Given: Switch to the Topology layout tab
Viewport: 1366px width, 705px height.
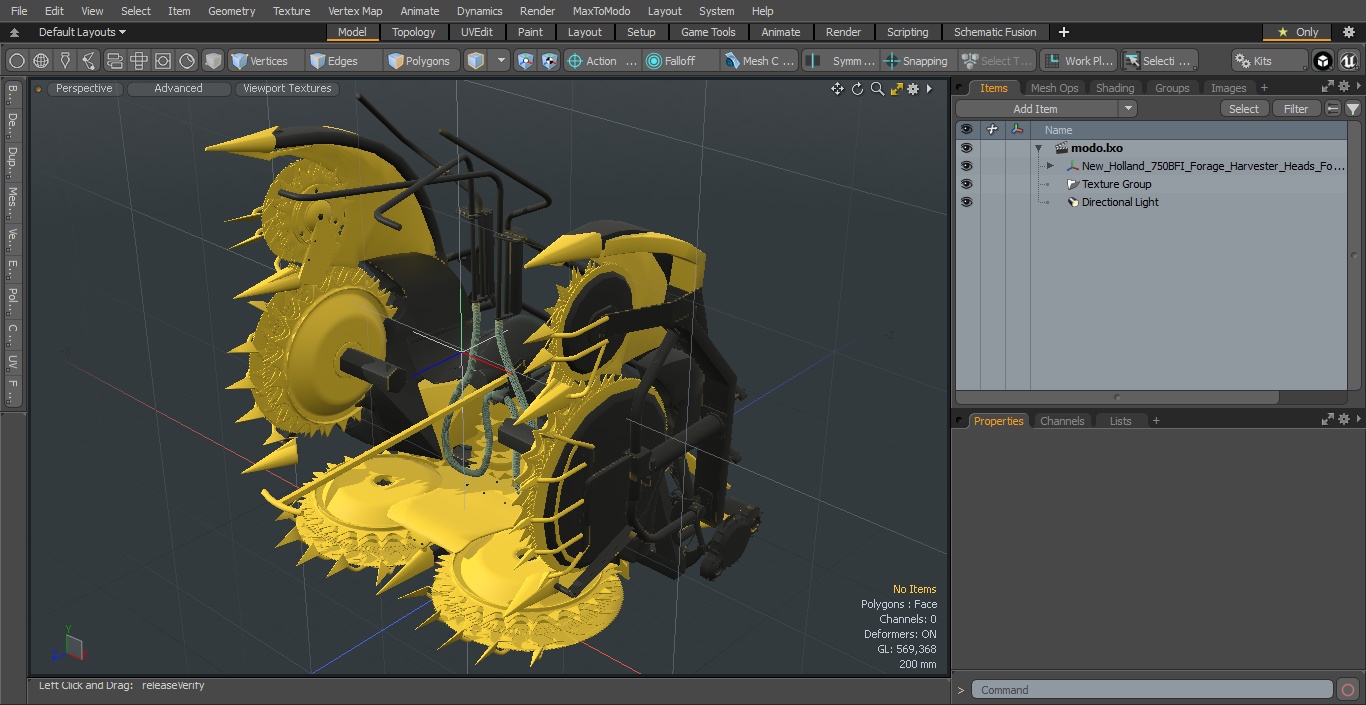Looking at the screenshot, I should 414,32.
